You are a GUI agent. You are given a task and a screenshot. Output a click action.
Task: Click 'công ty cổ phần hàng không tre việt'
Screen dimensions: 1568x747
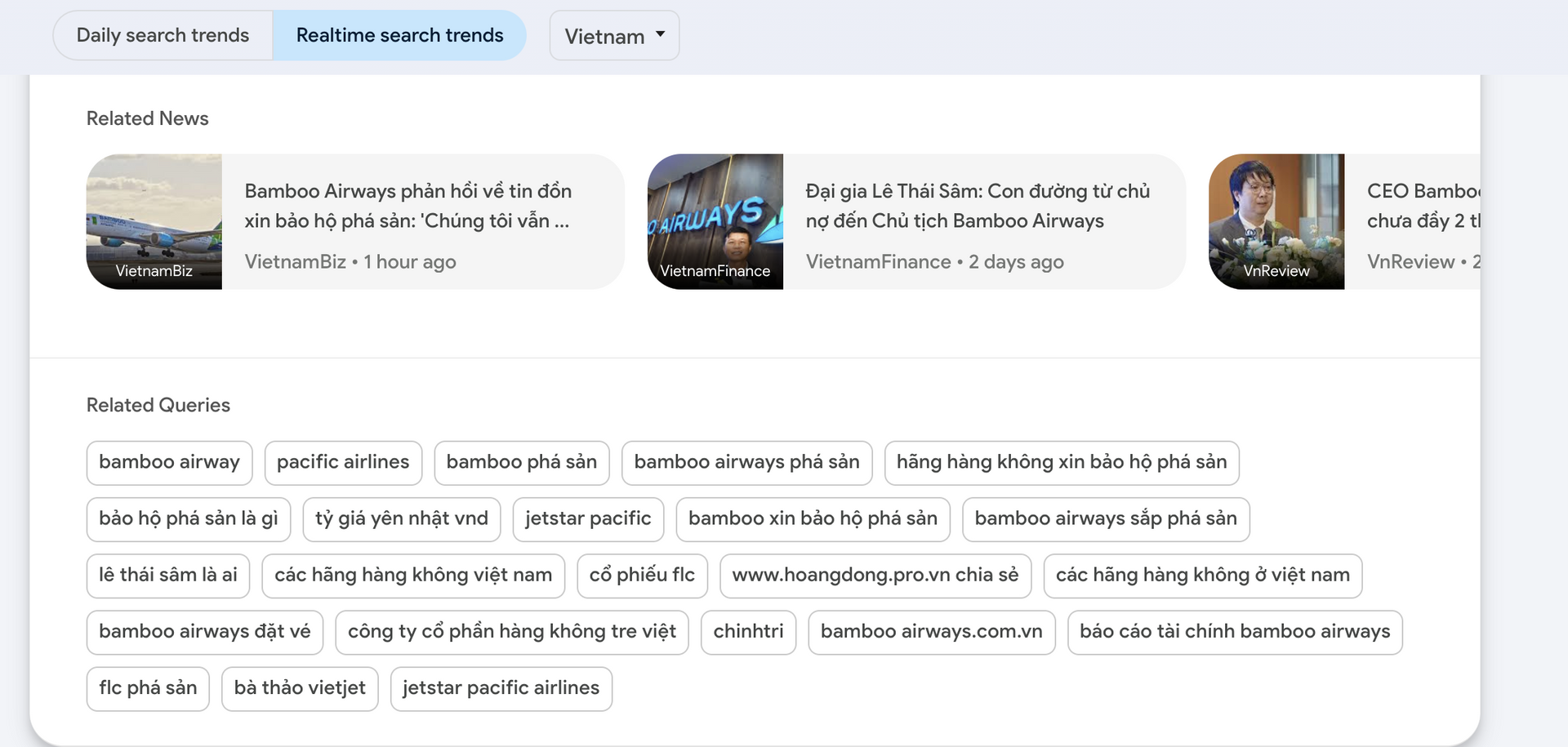coord(512,632)
